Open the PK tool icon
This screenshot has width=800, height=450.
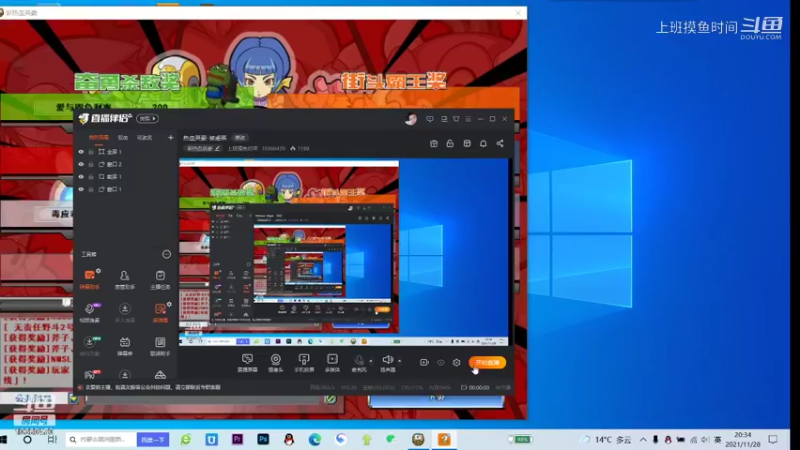[89, 374]
